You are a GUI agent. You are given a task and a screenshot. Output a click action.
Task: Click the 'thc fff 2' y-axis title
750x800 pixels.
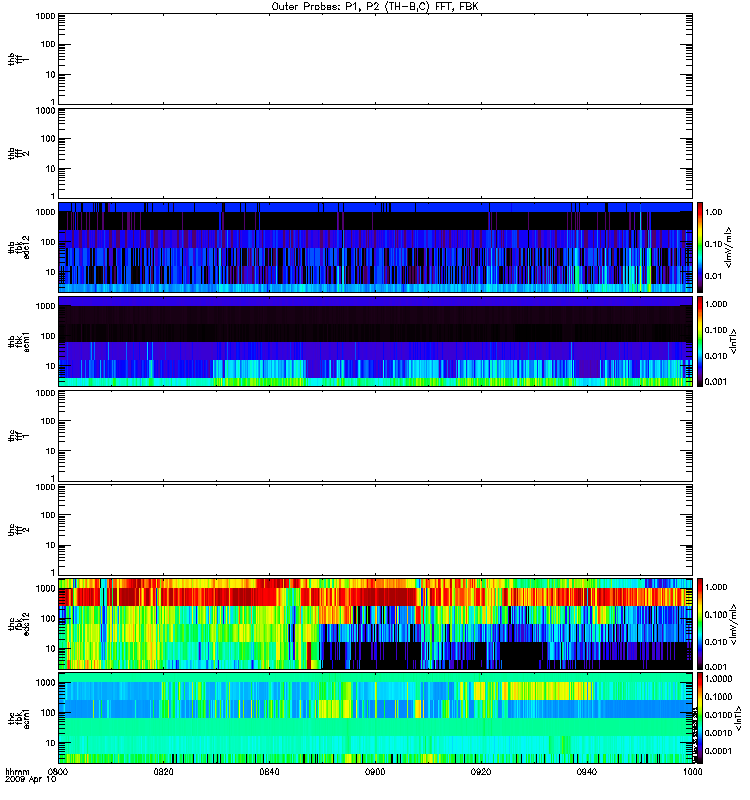click(x=19, y=530)
